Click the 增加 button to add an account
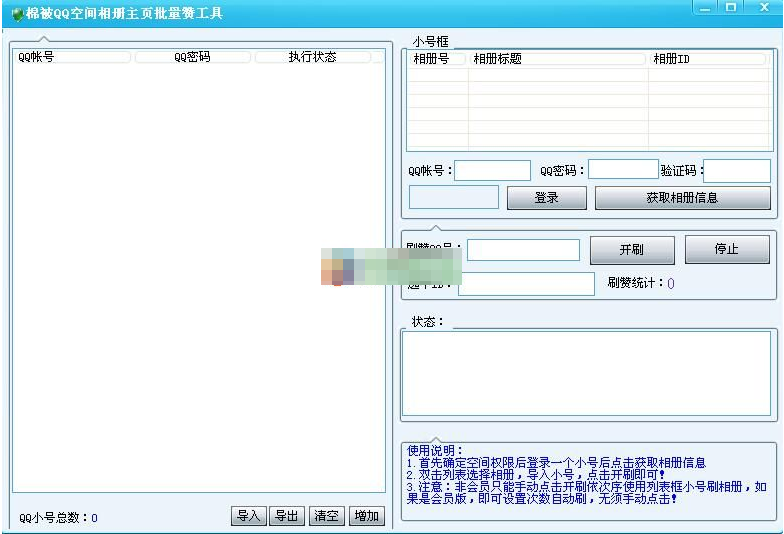This screenshot has width=784, height=534. (x=367, y=516)
